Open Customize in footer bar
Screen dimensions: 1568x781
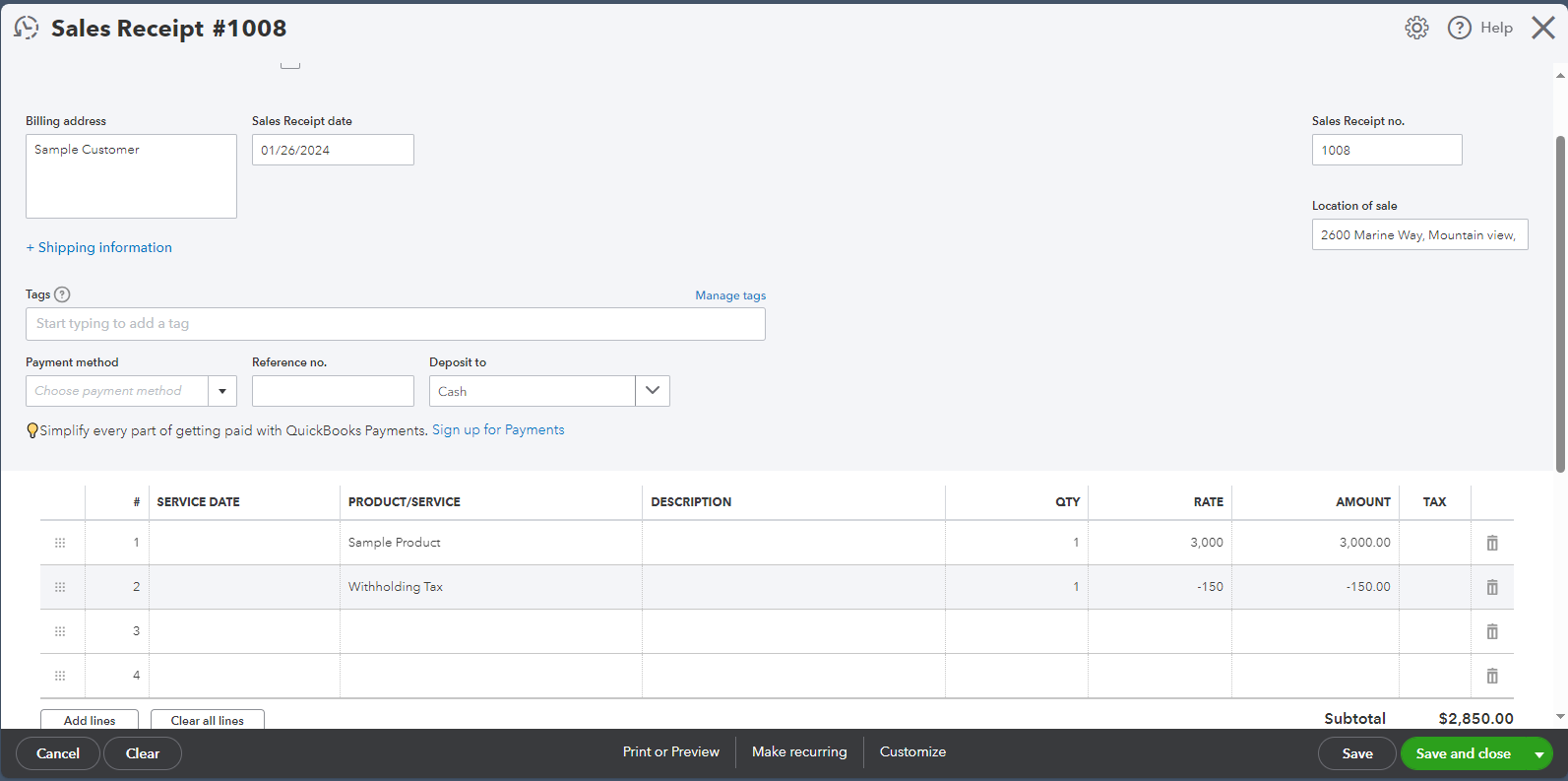pos(912,751)
